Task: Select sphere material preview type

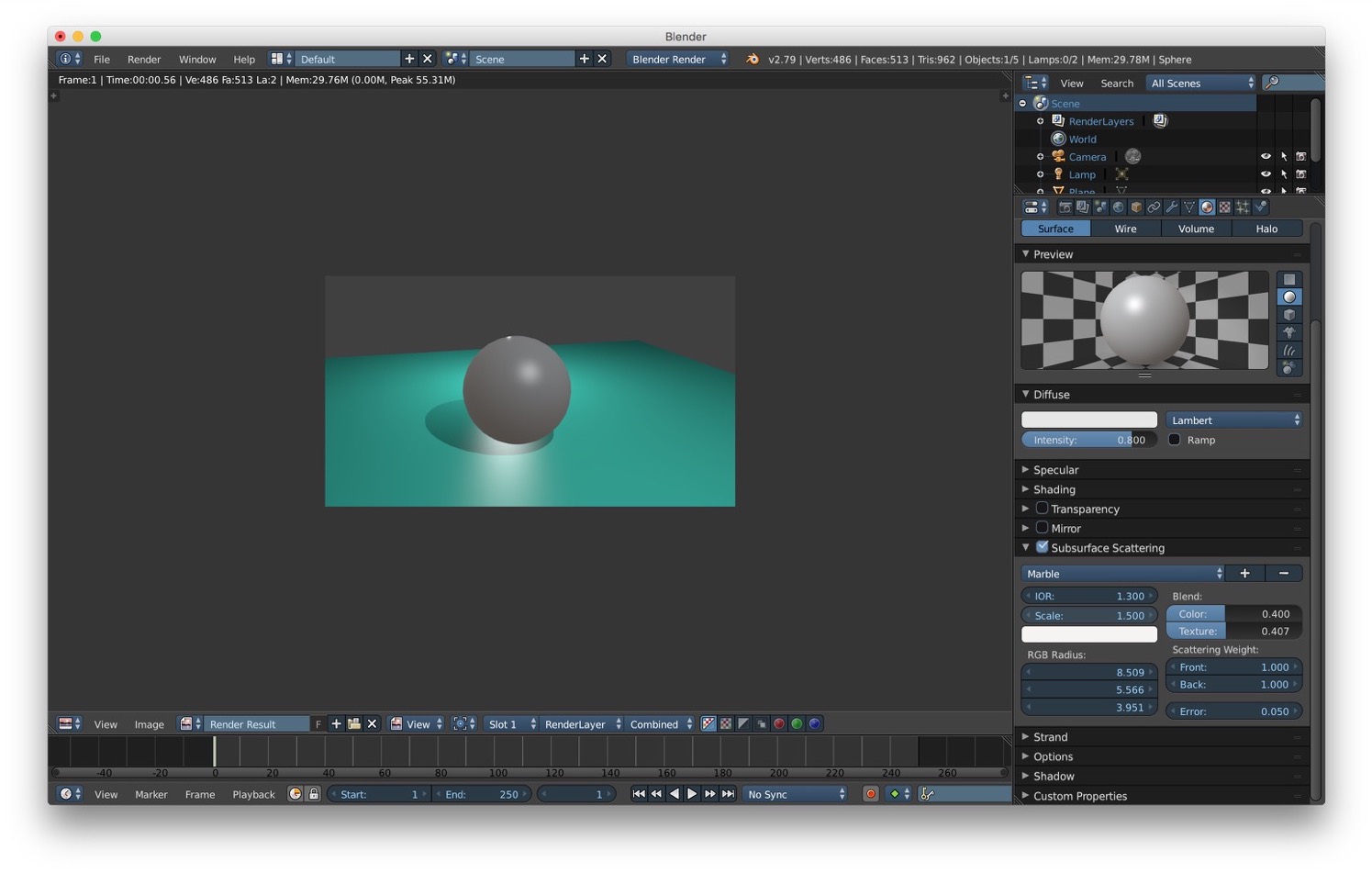Action: (x=1289, y=297)
